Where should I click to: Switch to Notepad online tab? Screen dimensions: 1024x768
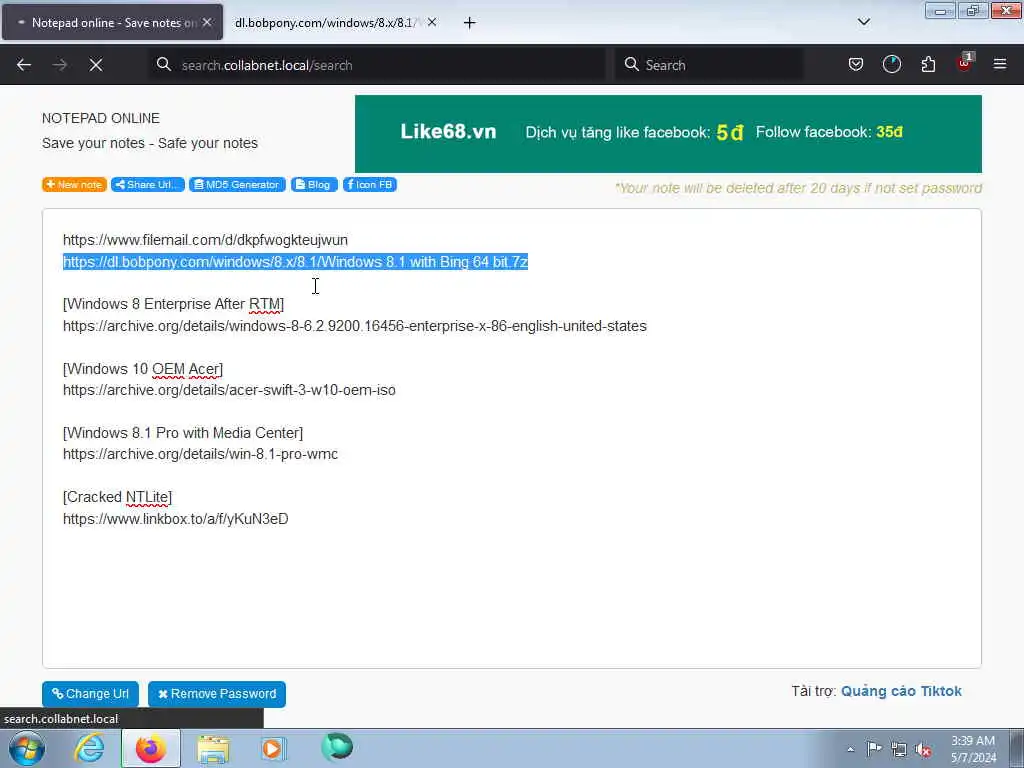pos(112,23)
